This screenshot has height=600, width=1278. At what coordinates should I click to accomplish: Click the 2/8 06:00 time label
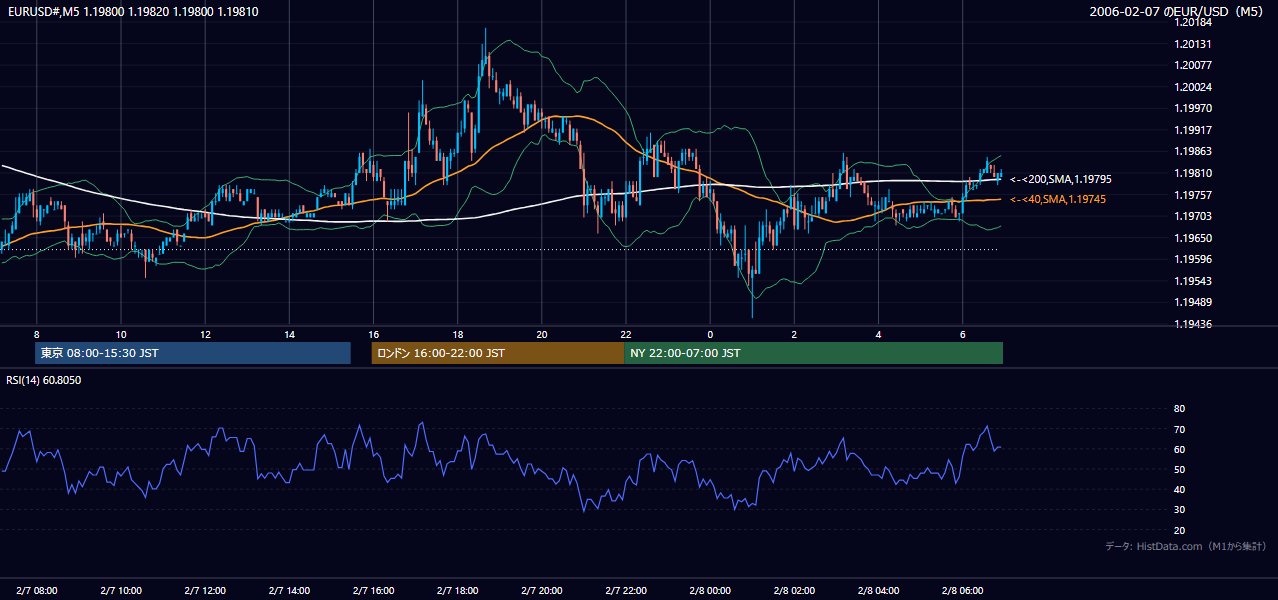962,590
